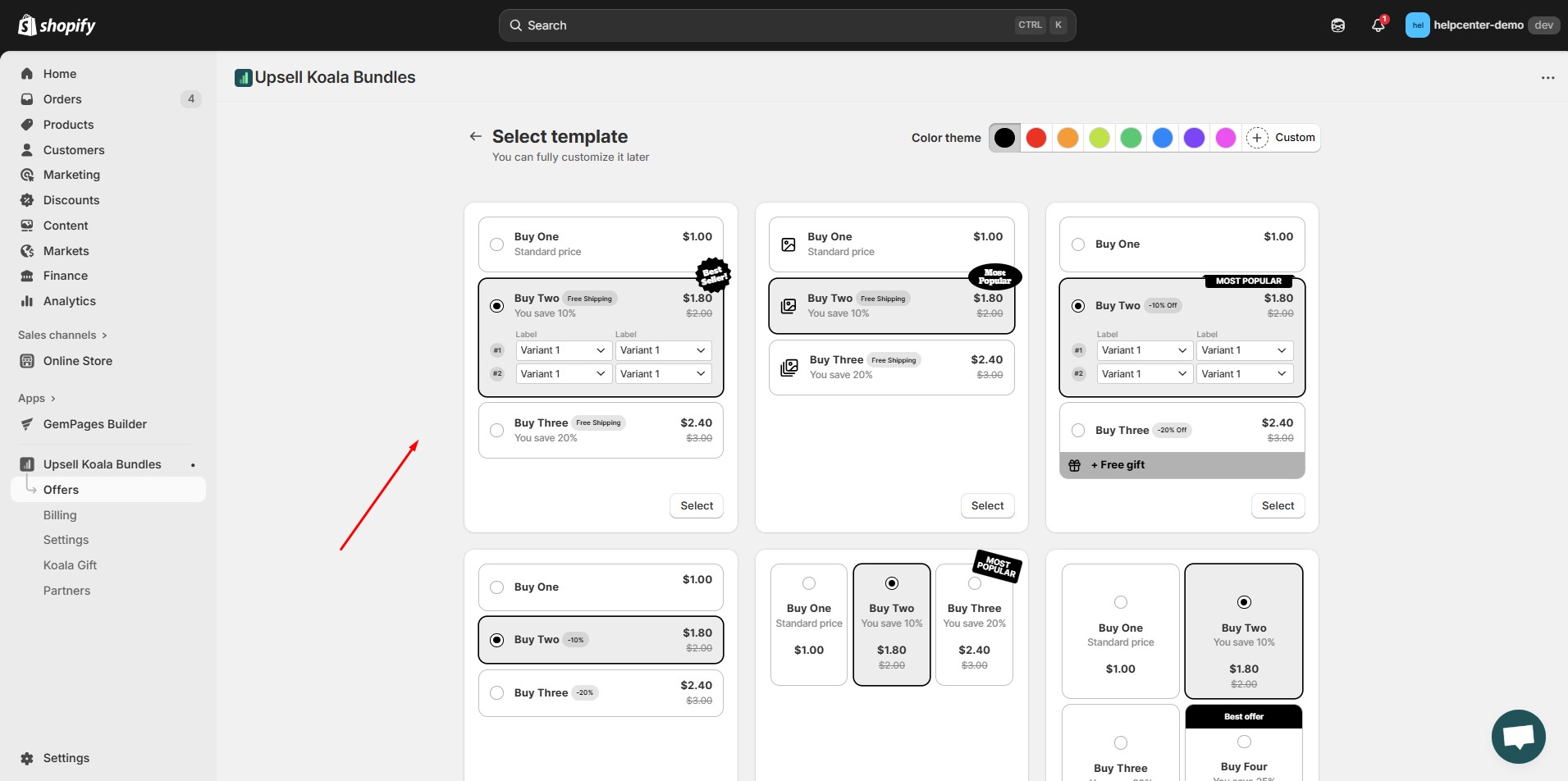Open the Home section in the sidebar

tap(59, 74)
